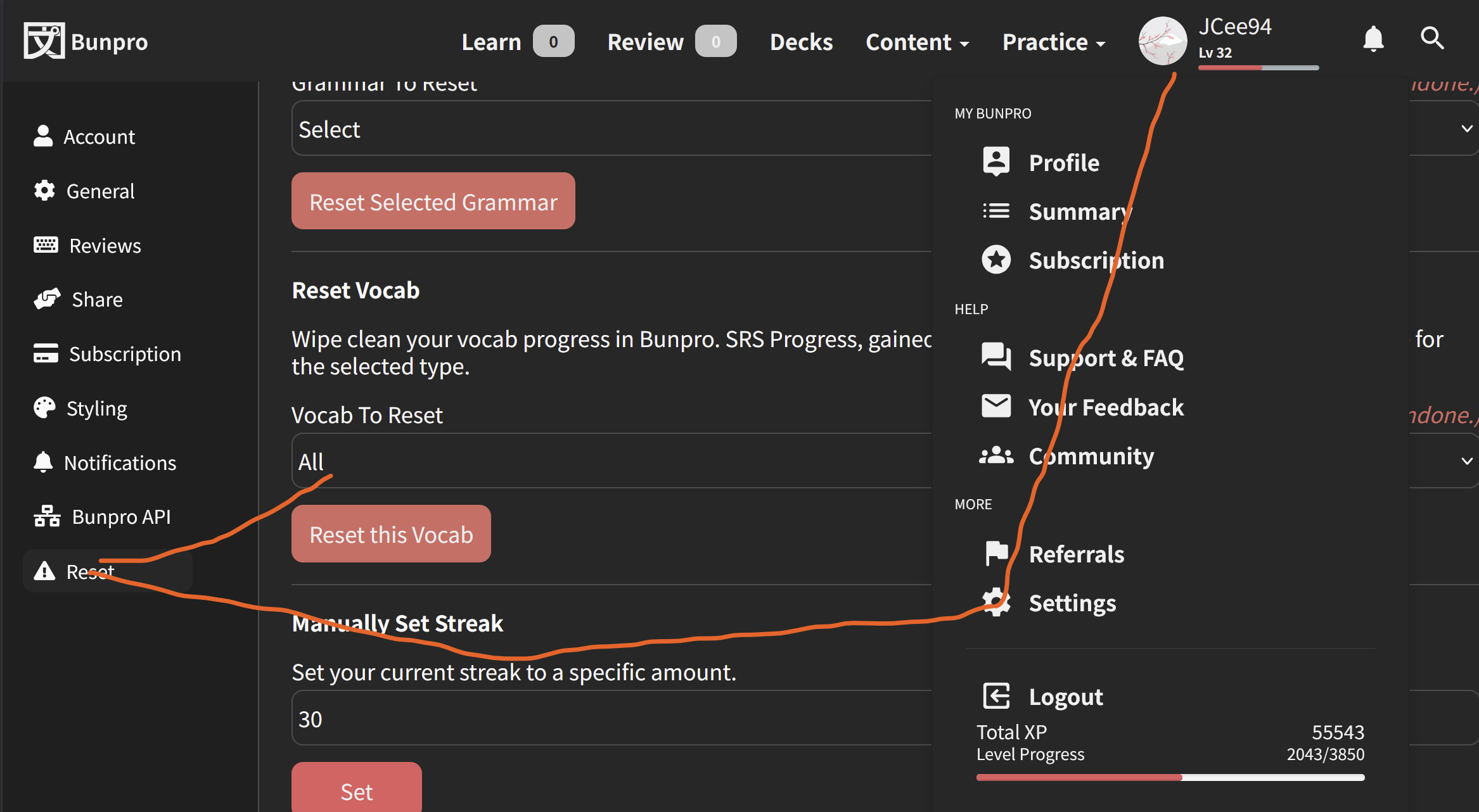The height and width of the screenshot is (812, 1479).
Task: Open Your Feedback menu entry
Action: [1106, 407]
